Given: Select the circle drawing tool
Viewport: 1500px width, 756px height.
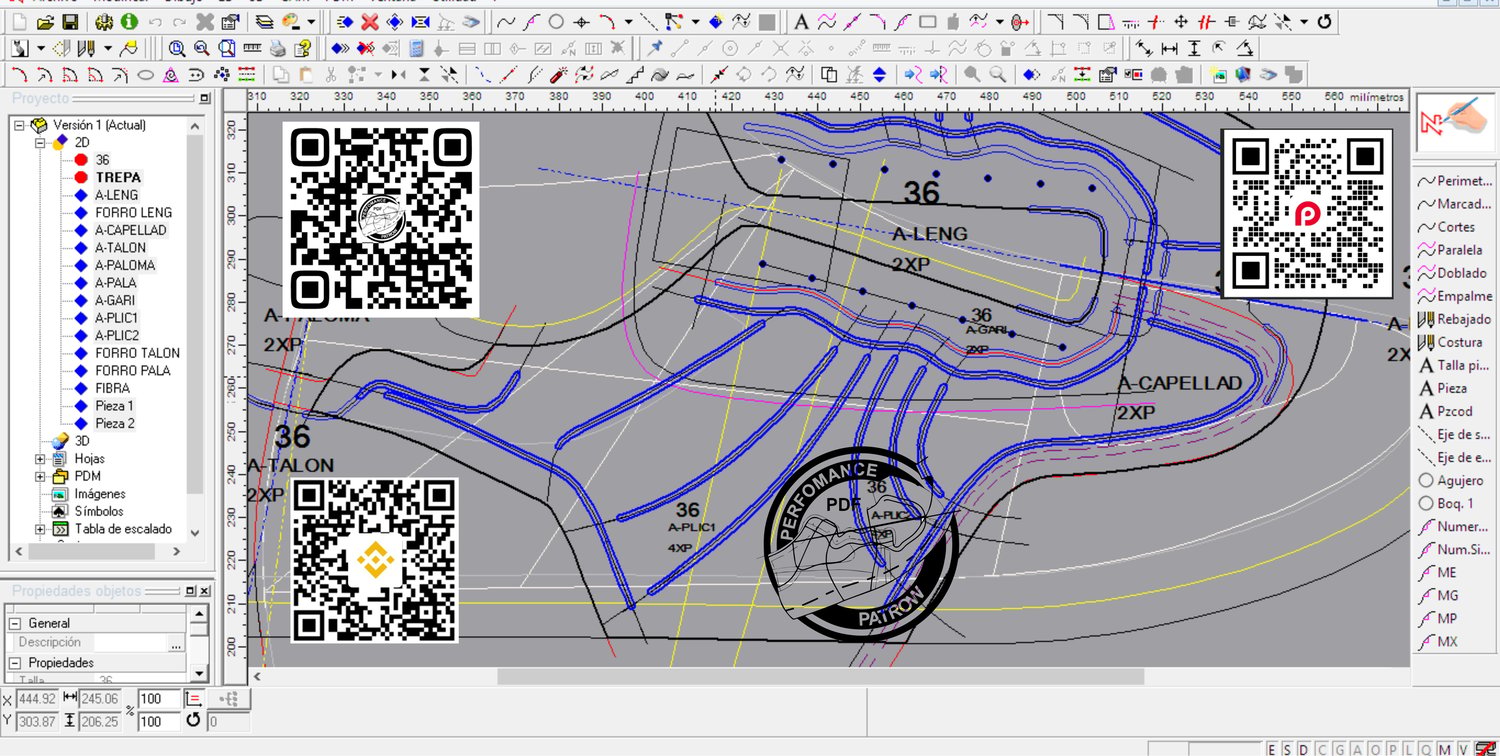Looking at the screenshot, I should pyautogui.click(x=556, y=22).
